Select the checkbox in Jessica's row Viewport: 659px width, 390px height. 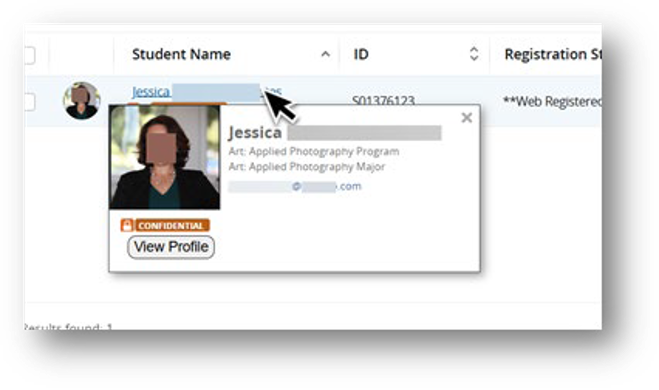[x=29, y=102]
